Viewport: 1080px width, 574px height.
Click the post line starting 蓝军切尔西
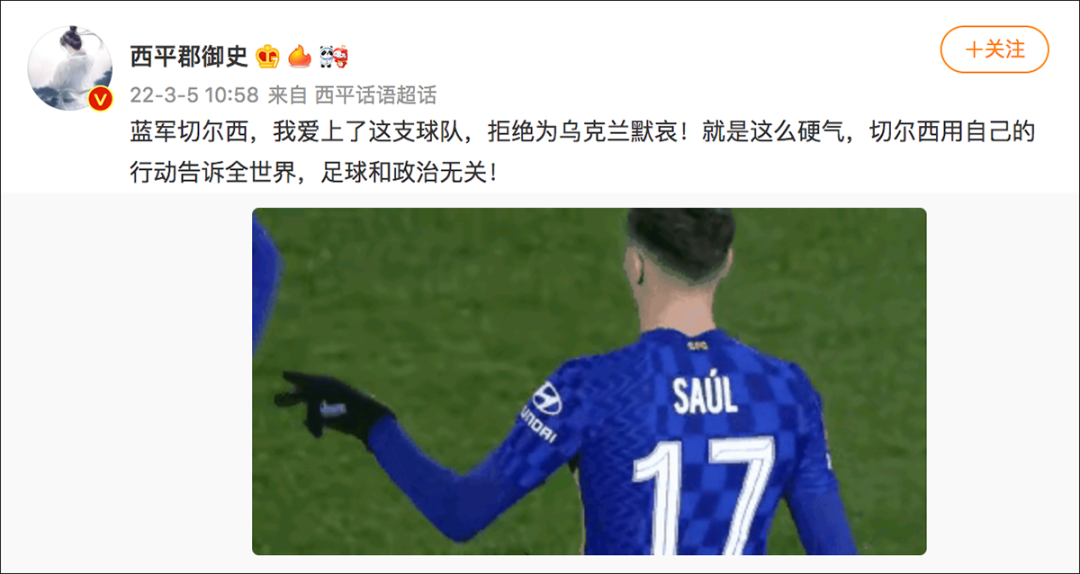tap(583, 132)
